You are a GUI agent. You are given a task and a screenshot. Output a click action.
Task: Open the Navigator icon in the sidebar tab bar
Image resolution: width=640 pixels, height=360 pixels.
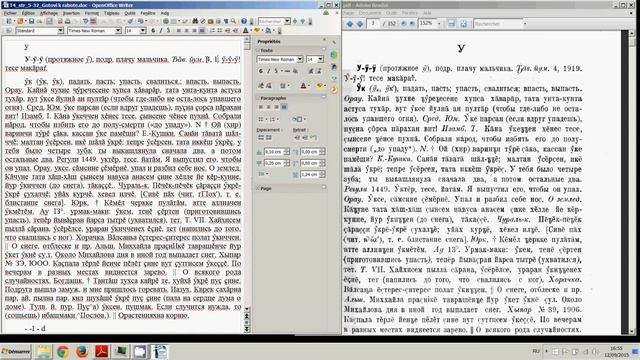point(334,89)
